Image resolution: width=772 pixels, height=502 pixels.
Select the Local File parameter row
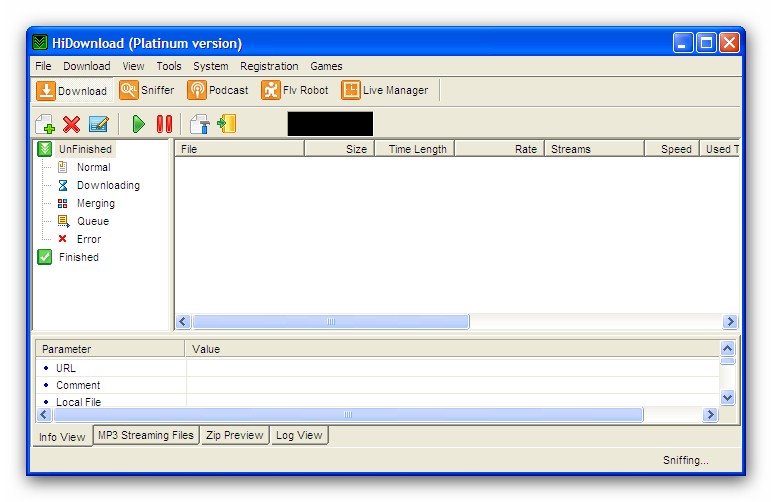(x=378, y=401)
